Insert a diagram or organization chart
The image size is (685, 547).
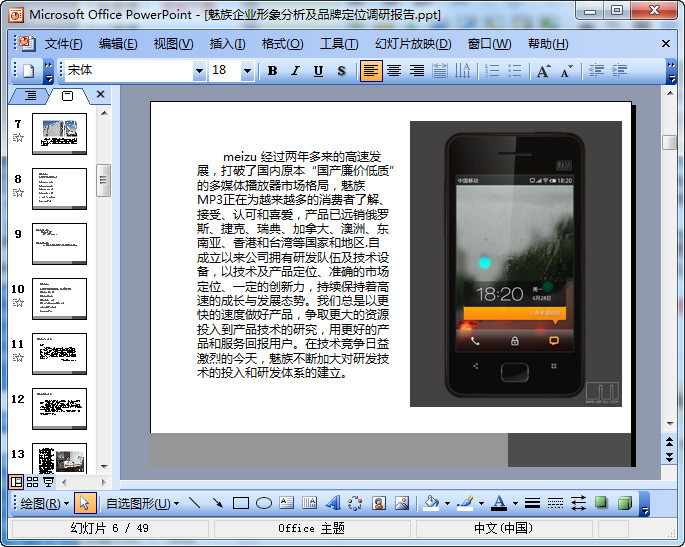point(355,503)
